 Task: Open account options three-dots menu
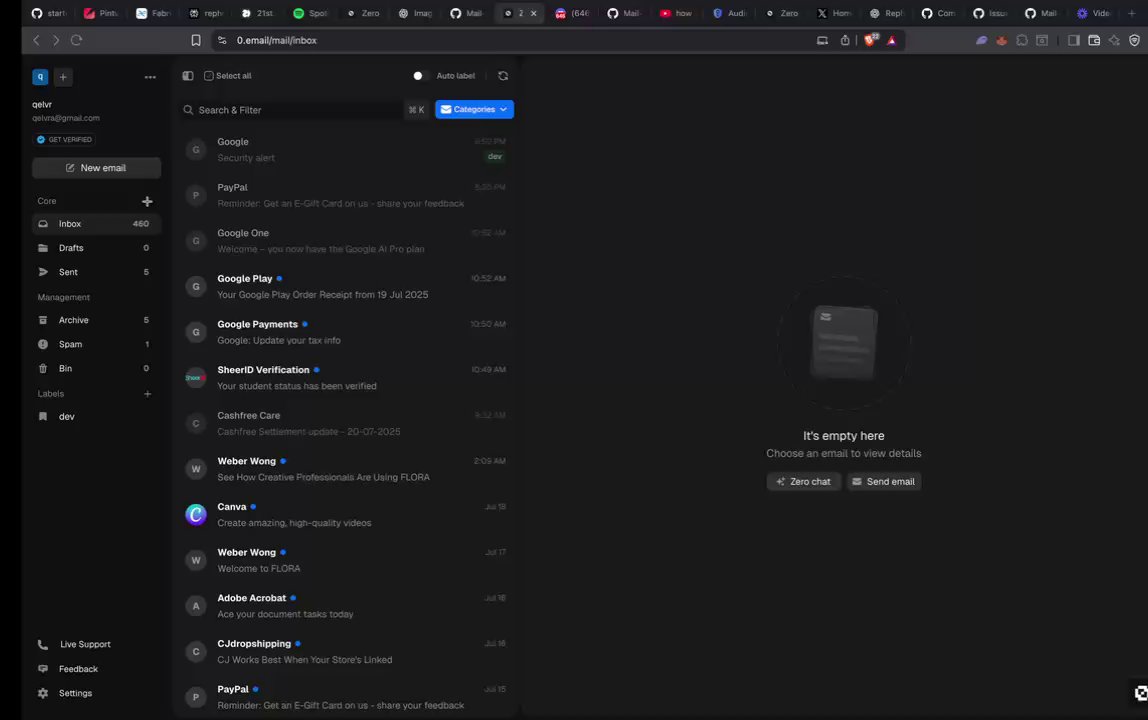150,77
